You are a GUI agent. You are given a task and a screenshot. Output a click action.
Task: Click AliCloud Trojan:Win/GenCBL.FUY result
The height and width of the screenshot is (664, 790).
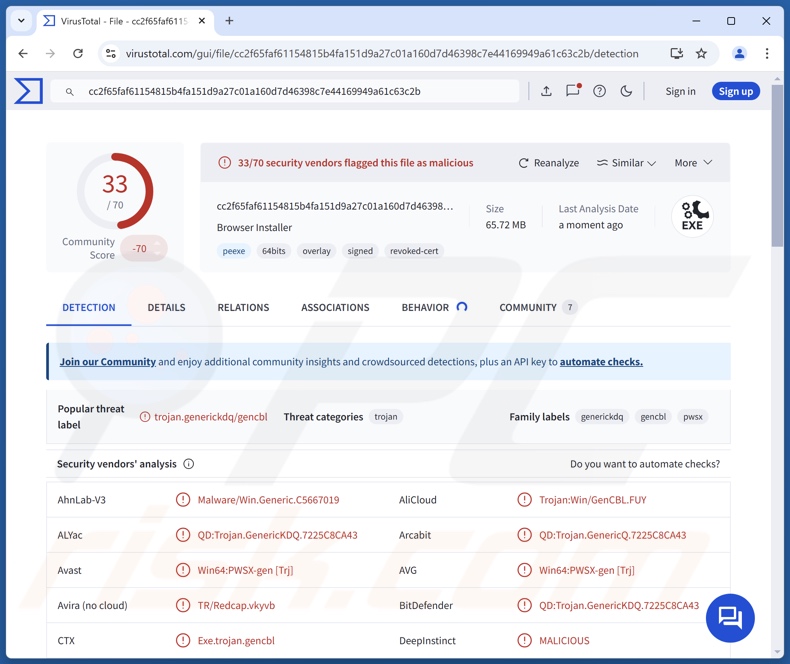(x=592, y=500)
